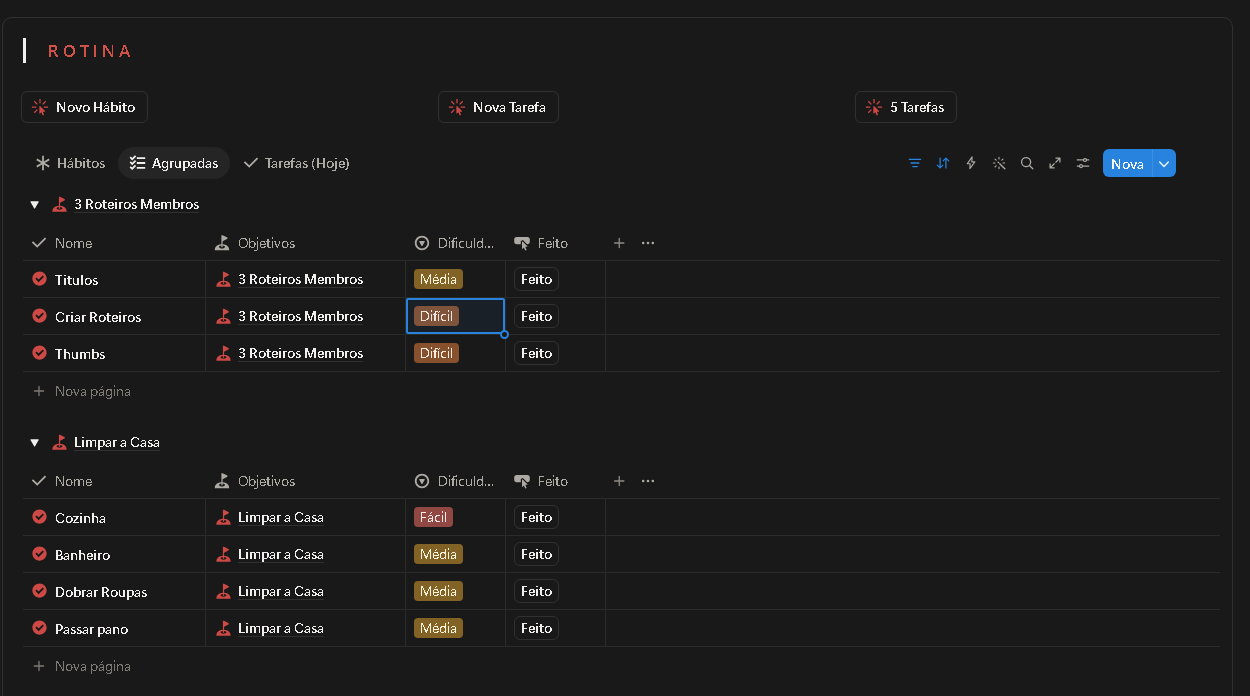Viewport: 1250px width, 696px height.
Task: Open the Média difficulty tag for Titulos
Action: pos(438,279)
